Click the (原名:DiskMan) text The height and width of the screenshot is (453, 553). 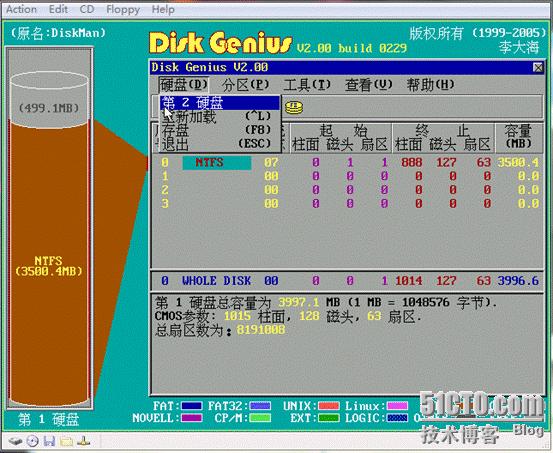58,33
